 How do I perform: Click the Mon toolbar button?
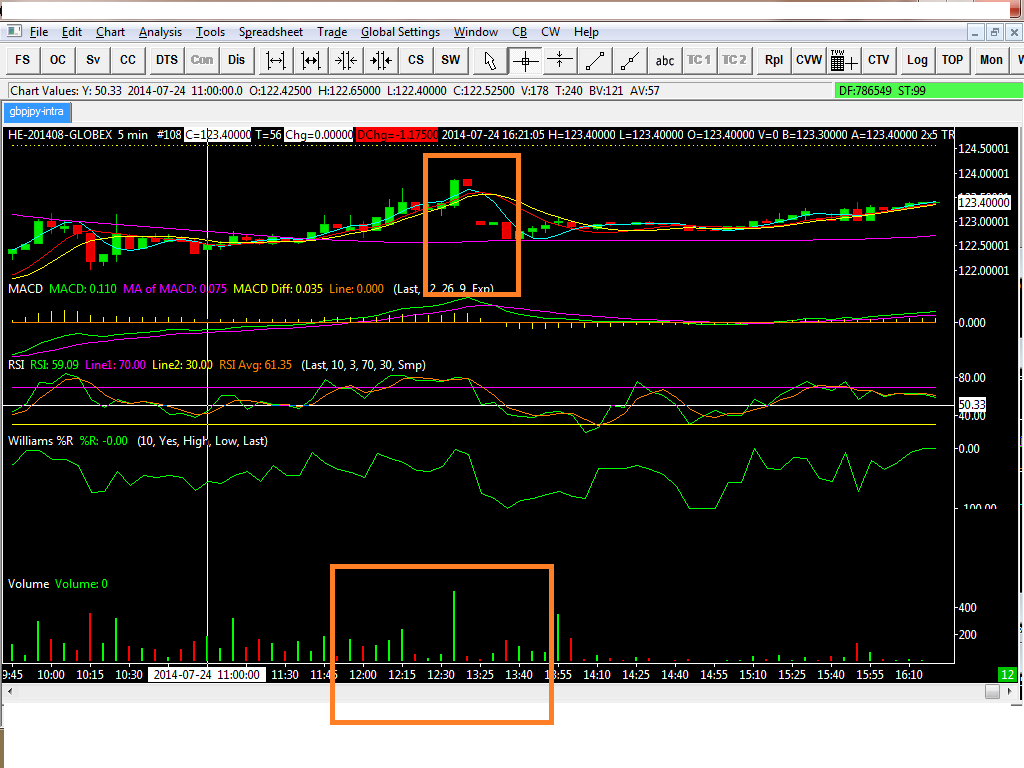coord(991,61)
